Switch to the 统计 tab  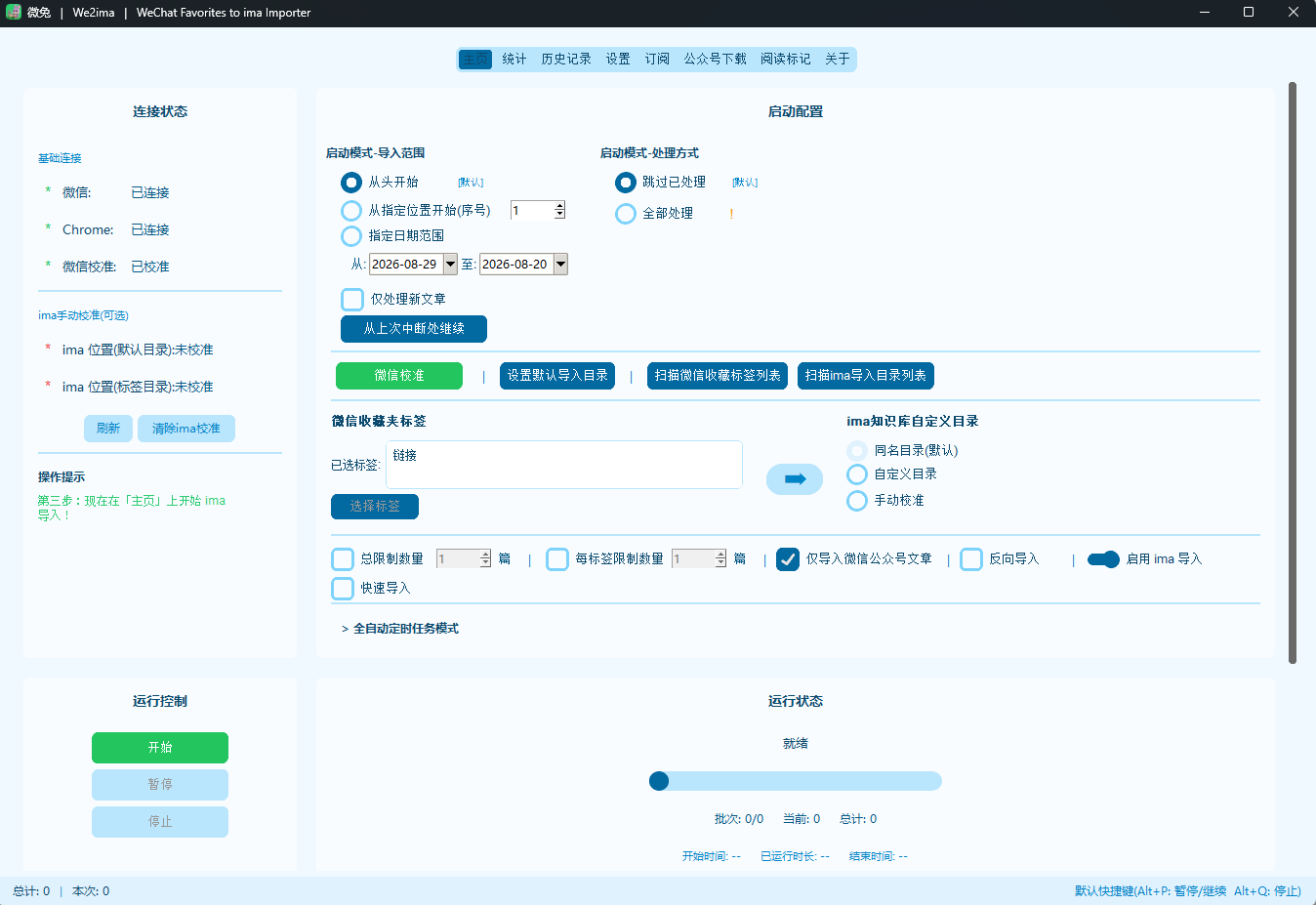[x=514, y=59]
